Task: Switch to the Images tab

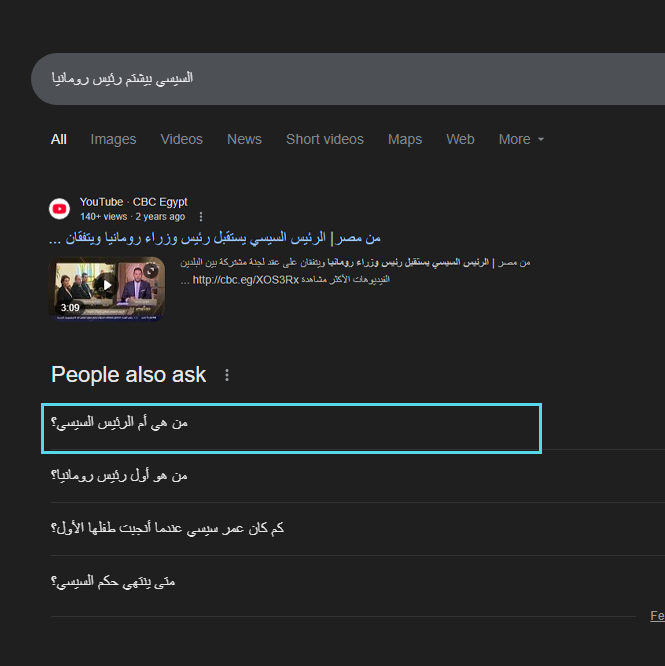Action: tap(113, 139)
